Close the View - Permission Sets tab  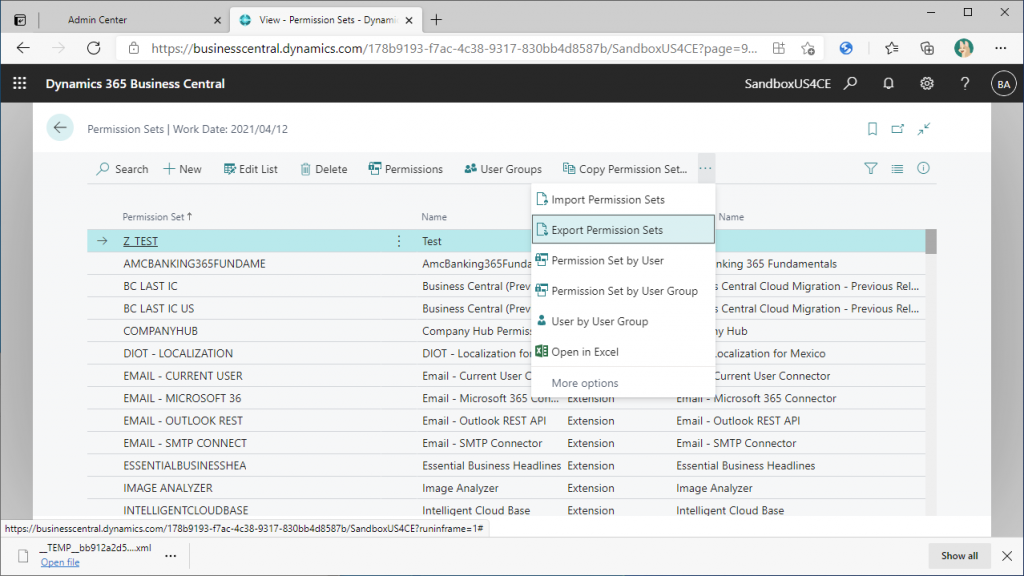[x=409, y=20]
